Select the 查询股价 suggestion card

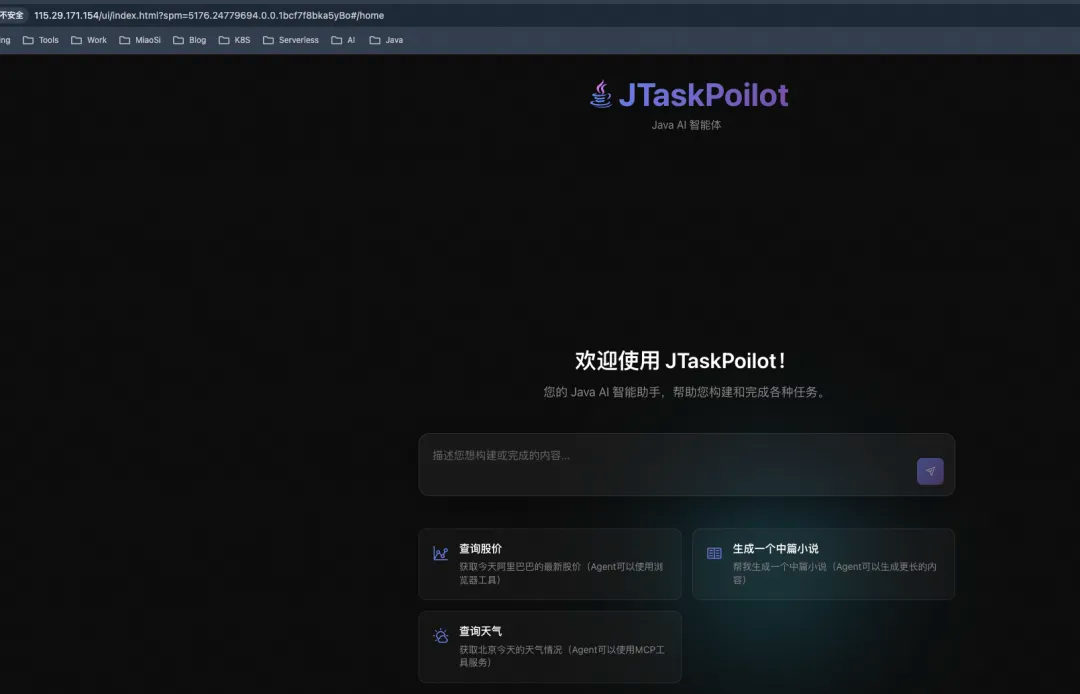click(x=549, y=563)
